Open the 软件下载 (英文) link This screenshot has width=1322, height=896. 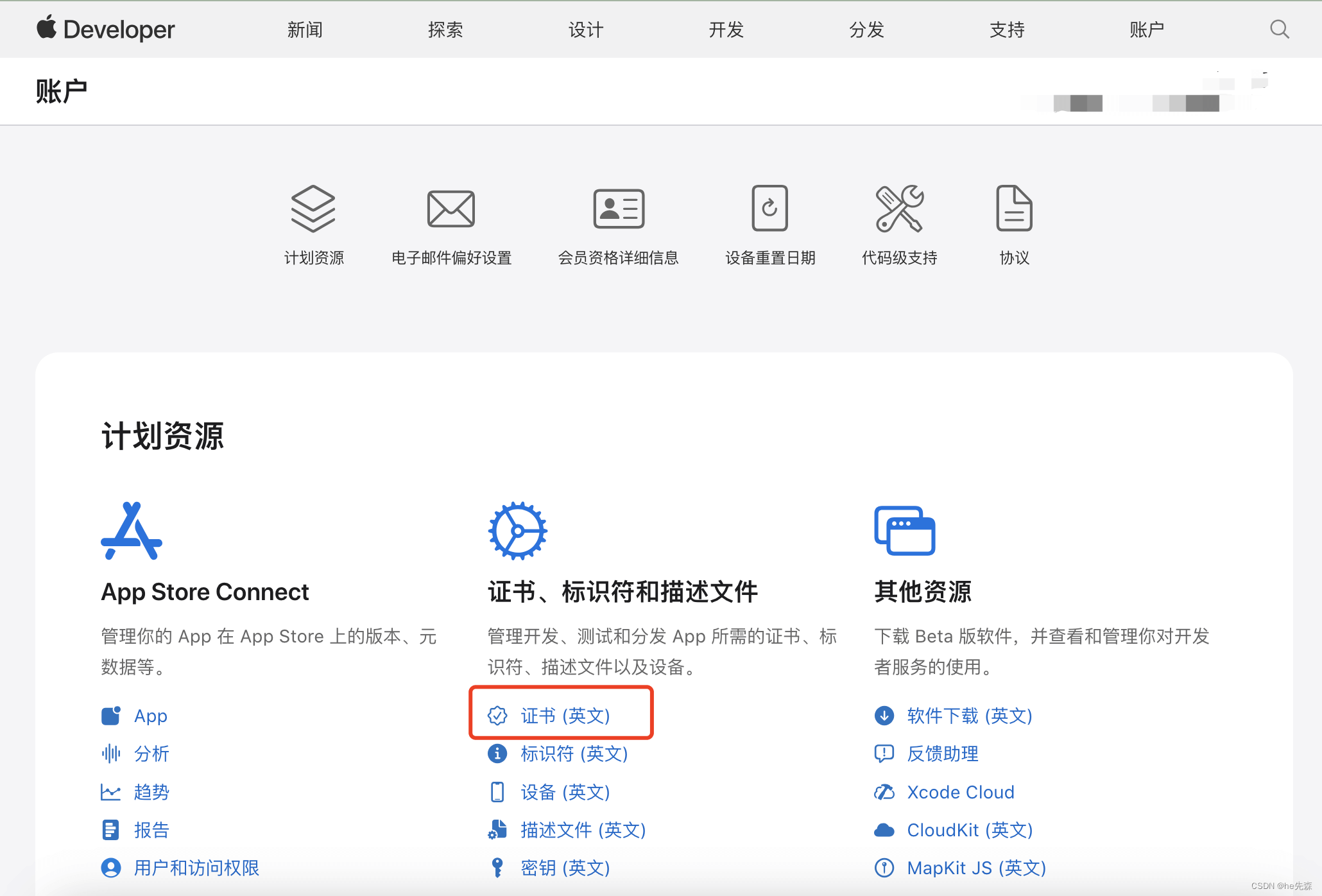(x=970, y=716)
